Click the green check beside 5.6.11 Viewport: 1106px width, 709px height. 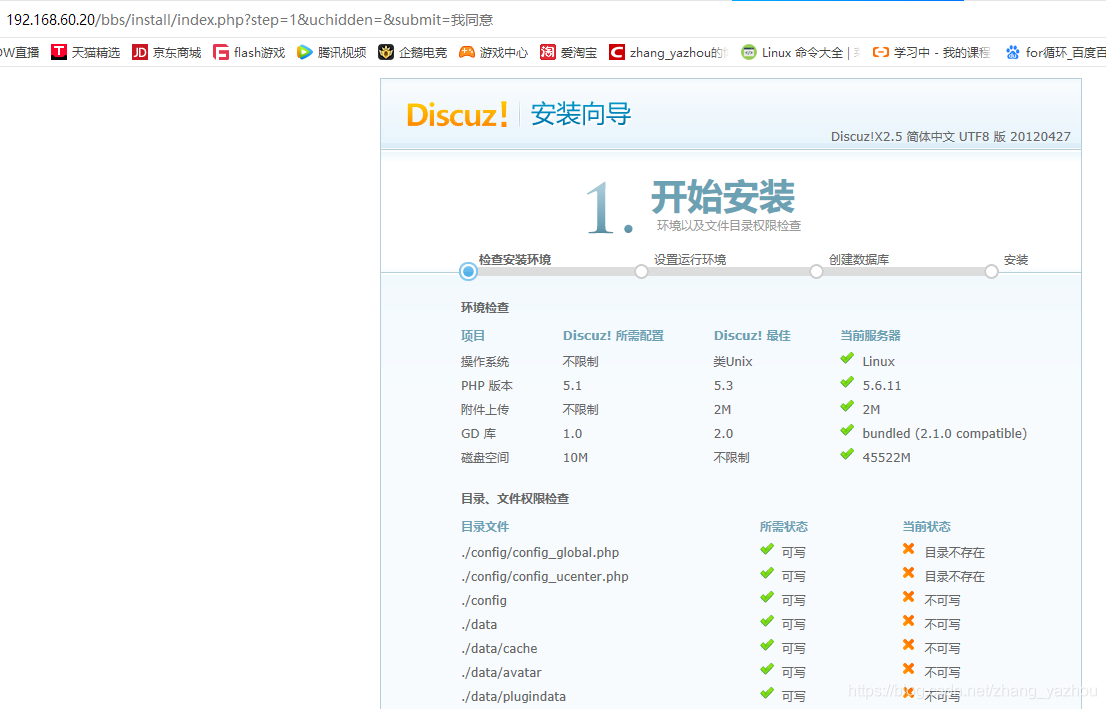point(847,383)
